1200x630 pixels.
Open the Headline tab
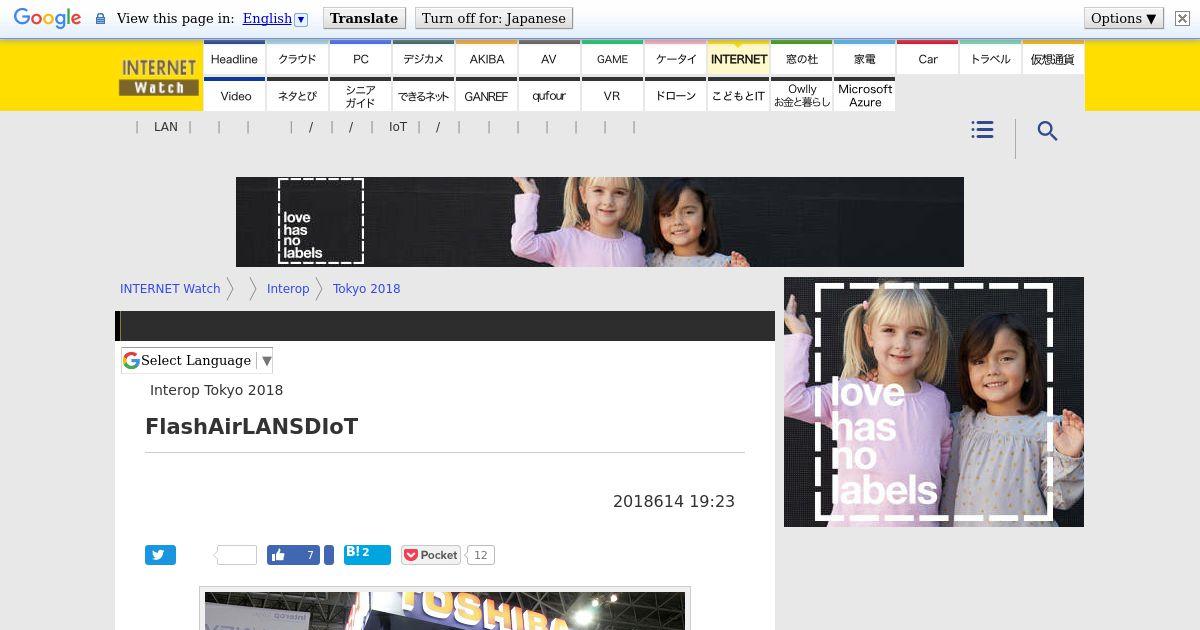(x=234, y=58)
